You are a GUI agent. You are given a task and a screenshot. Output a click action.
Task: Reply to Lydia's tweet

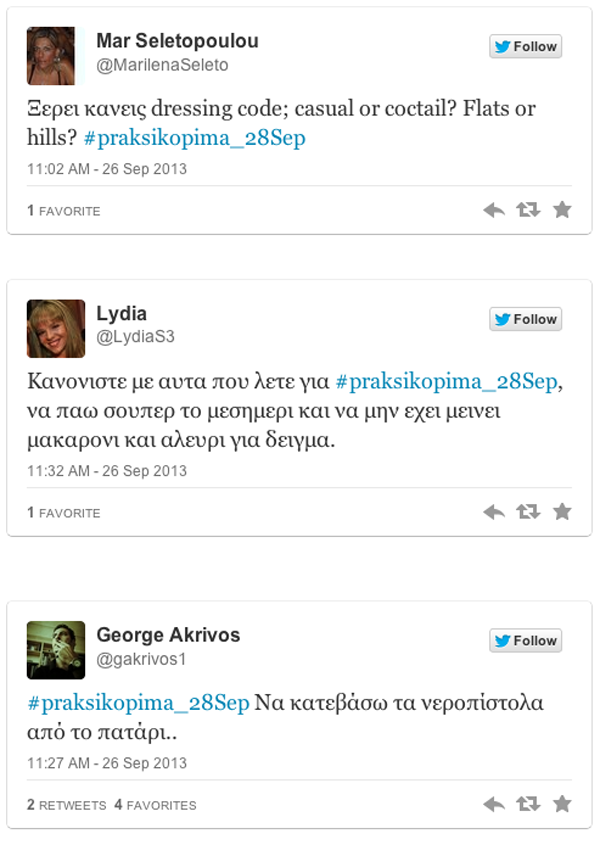[x=494, y=512]
